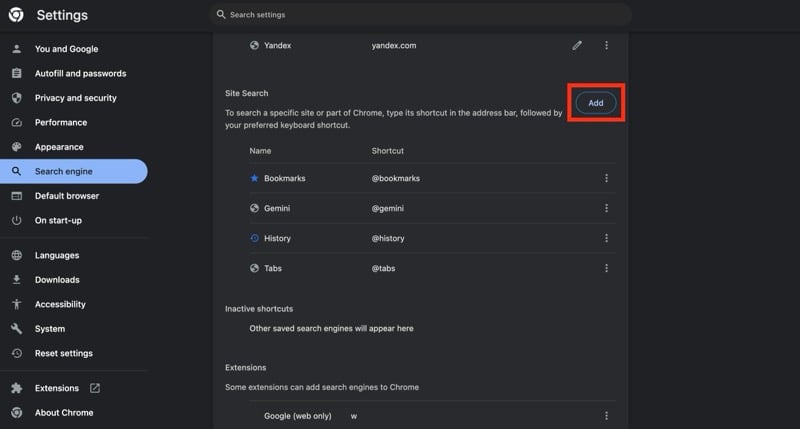Click the History clock icon
Image resolution: width=800 pixels, height=429 pixels.
click(x=254, y=238)
